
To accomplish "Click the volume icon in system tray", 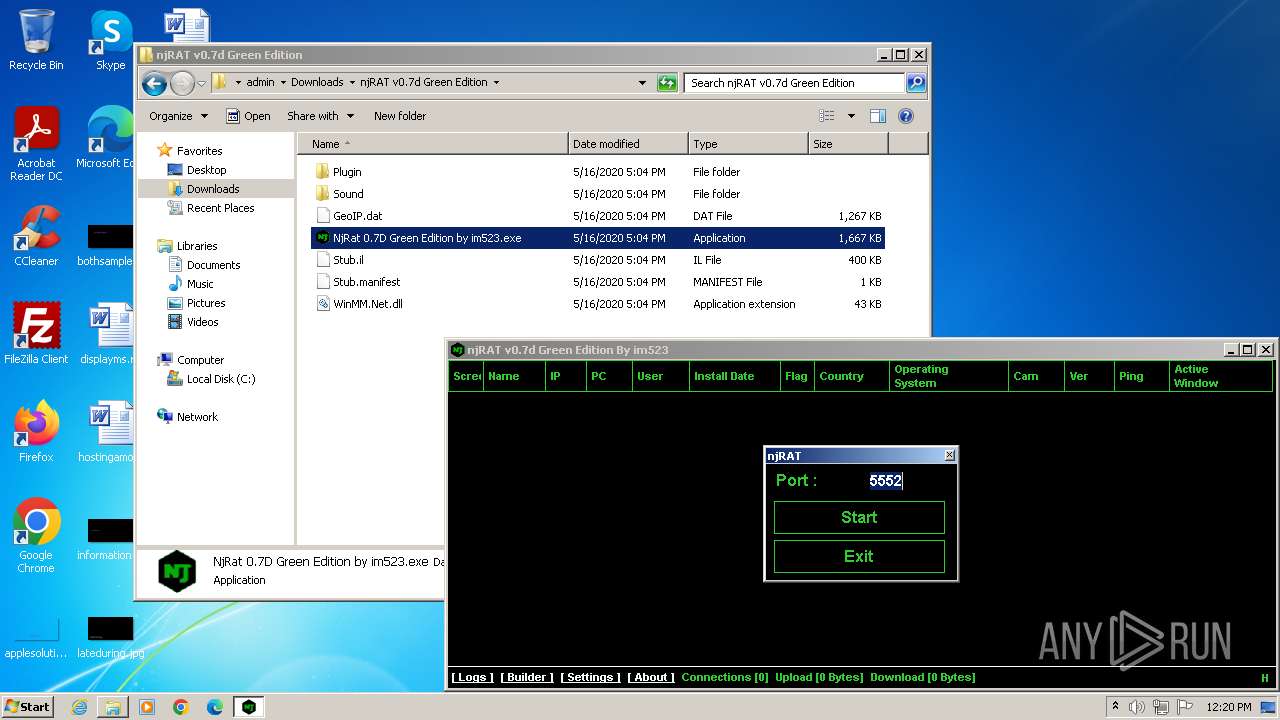I will click(1137, 707).
